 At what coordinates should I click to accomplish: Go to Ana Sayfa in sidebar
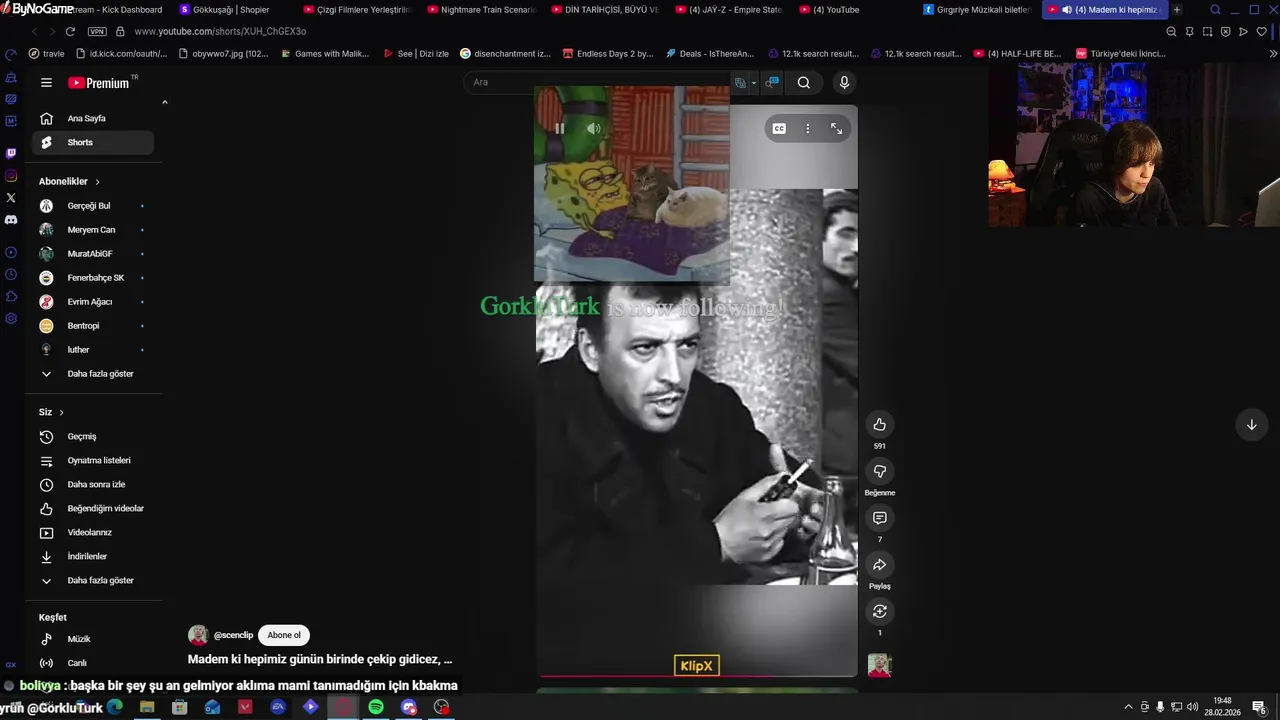click(95, 118)
